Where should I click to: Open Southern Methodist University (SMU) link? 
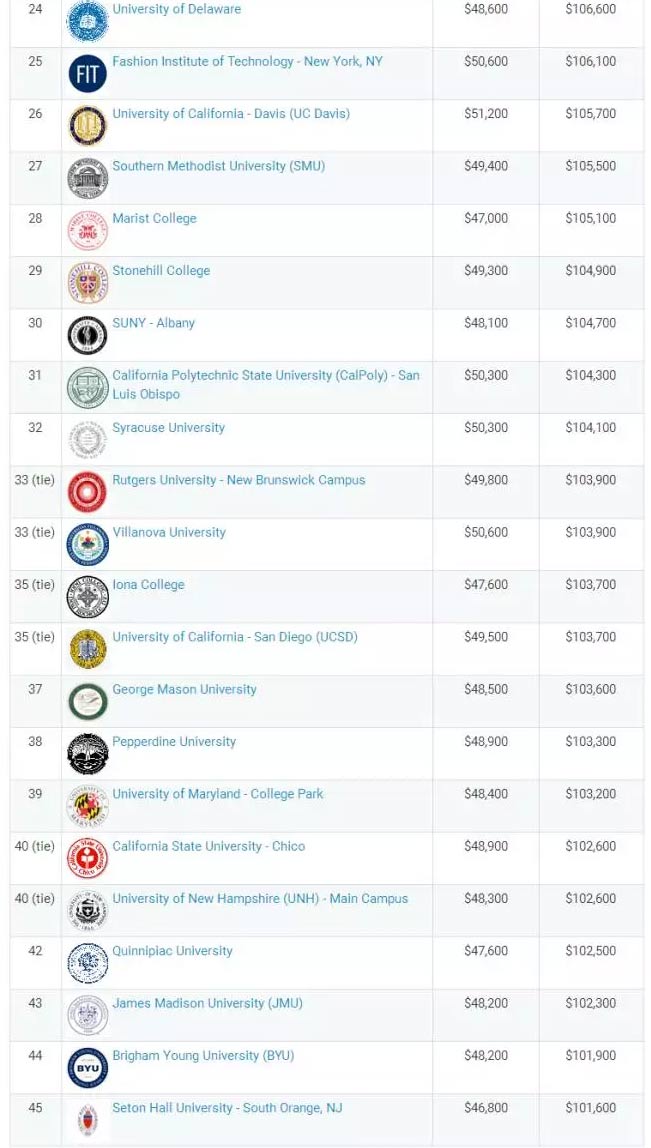pyautogui.click(x=218, y=166)
